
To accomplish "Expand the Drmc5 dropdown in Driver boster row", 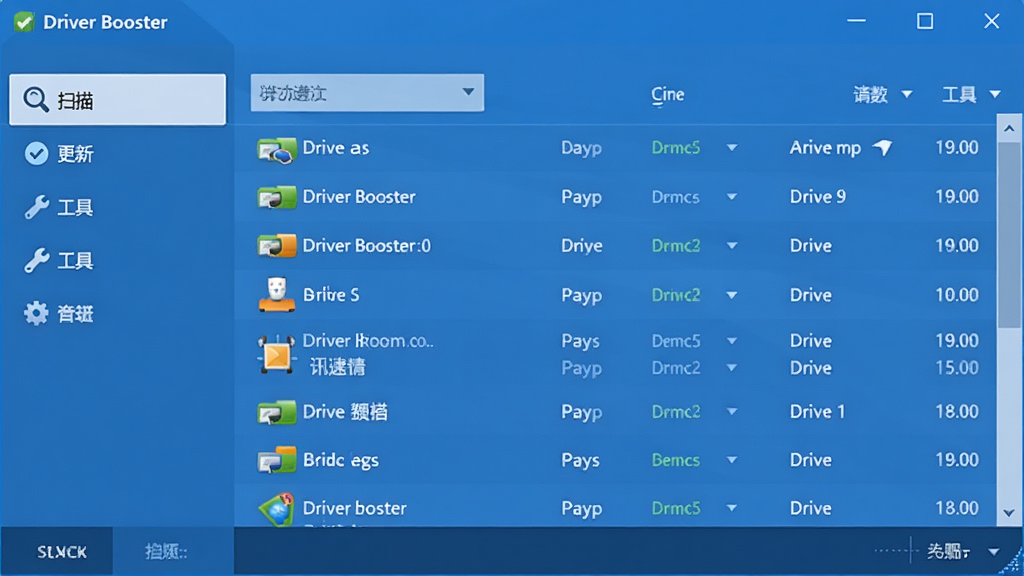I will 732,508.
